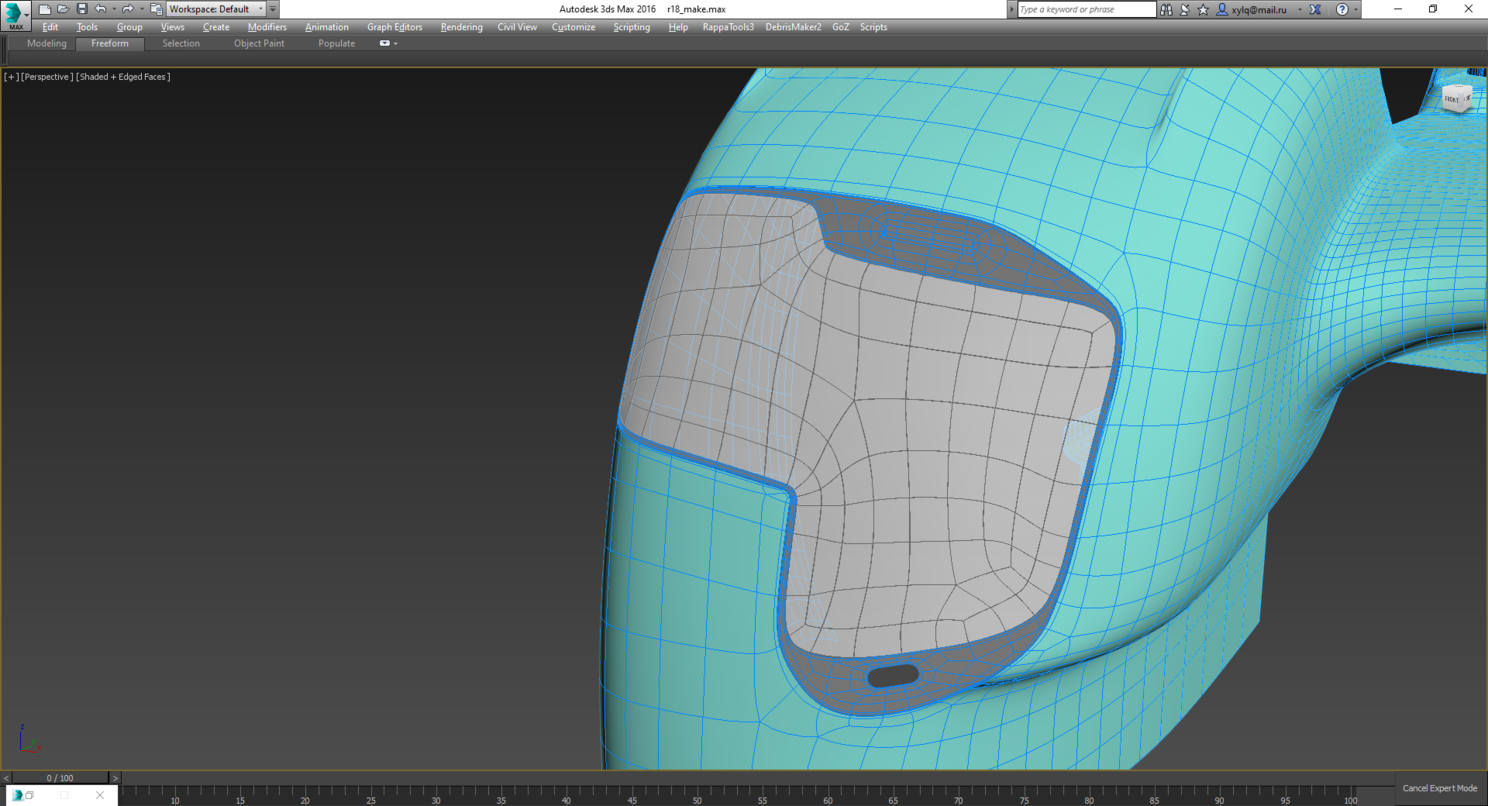Expand the Help question mark dropdown arrow
The height and width of the screenshot is (806, 1488).
click(x=1356, y=9)
